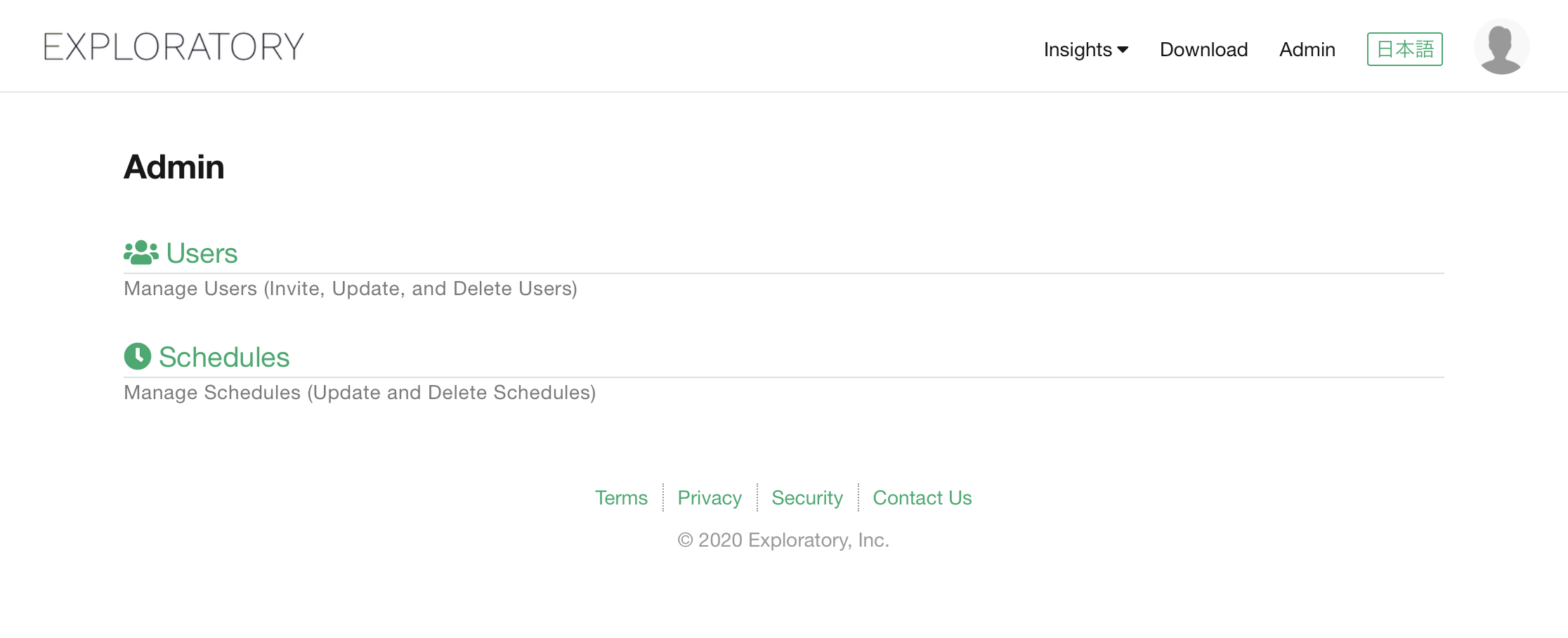Expand the Insights dropdown caret
Screen dimensions: 1568x638
tap(1123, 49)
